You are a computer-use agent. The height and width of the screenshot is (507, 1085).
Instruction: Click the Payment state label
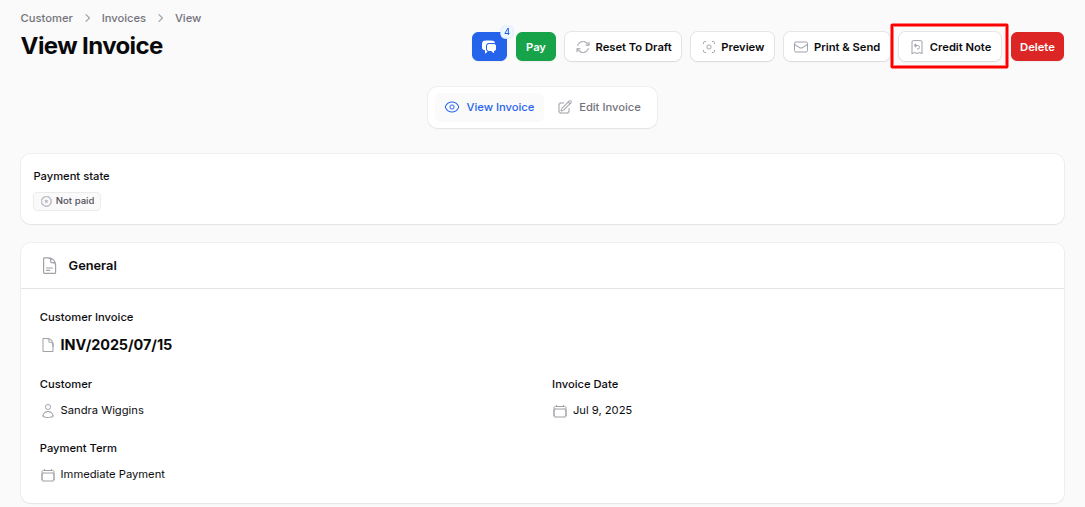point(71,176)
